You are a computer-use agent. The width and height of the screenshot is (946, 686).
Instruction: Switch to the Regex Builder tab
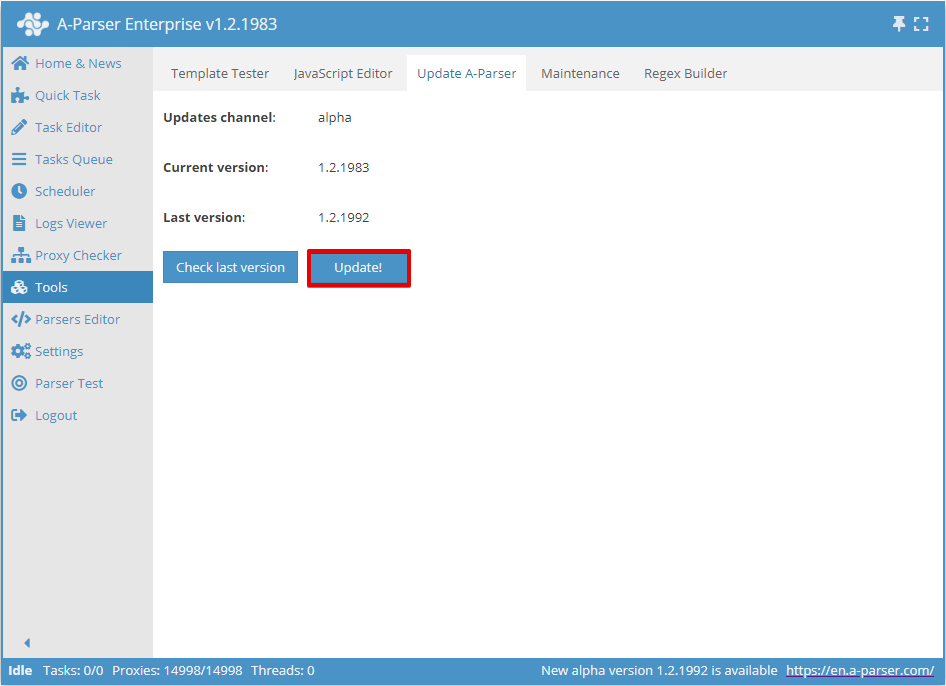(x=685, y=73)
